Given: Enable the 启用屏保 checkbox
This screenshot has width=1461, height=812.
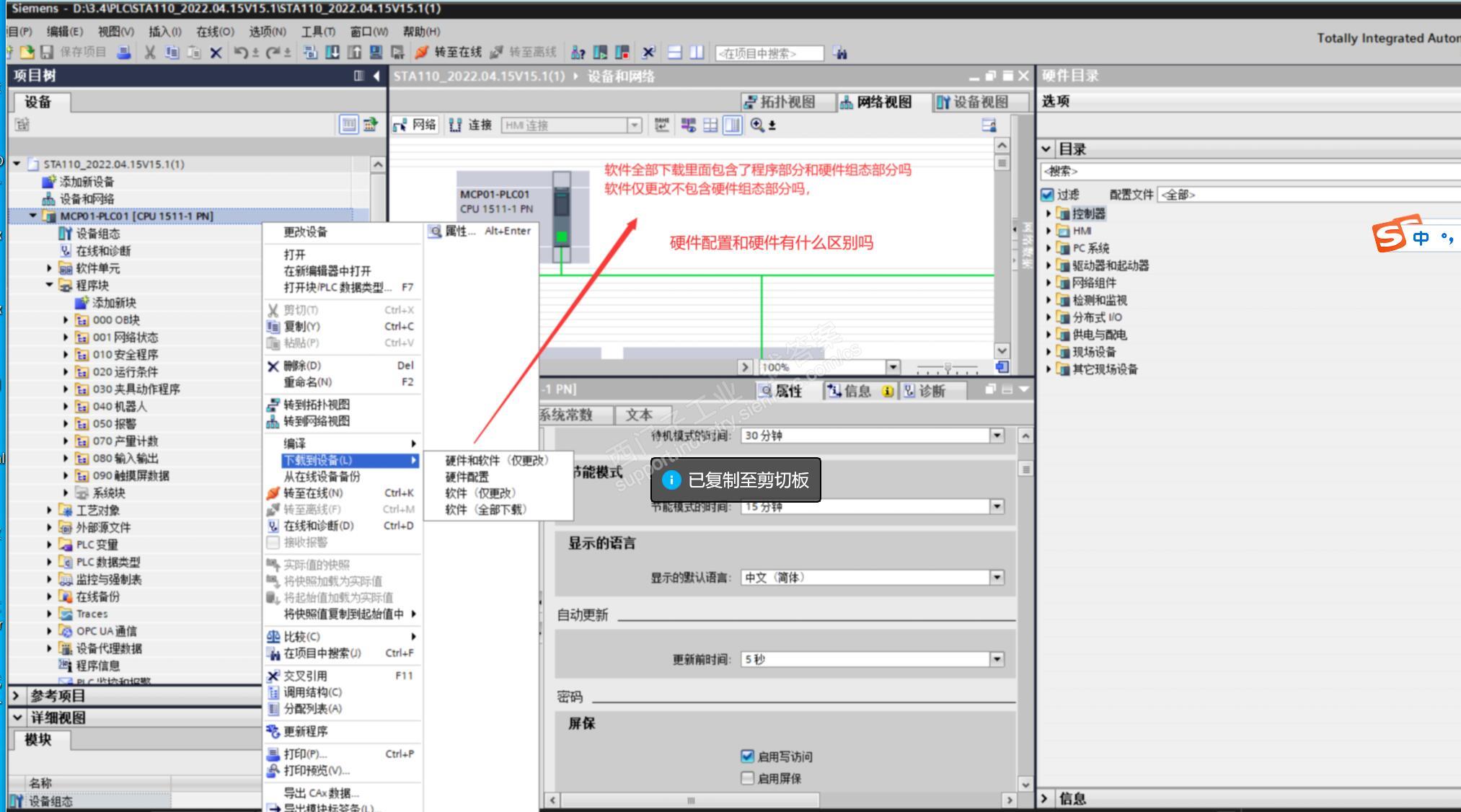Looking at the screenshot, I should (x=747, y=777).
